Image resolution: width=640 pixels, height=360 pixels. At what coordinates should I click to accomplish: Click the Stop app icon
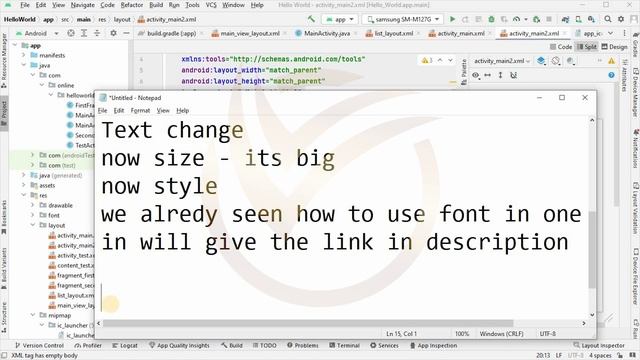coord(549,19)
